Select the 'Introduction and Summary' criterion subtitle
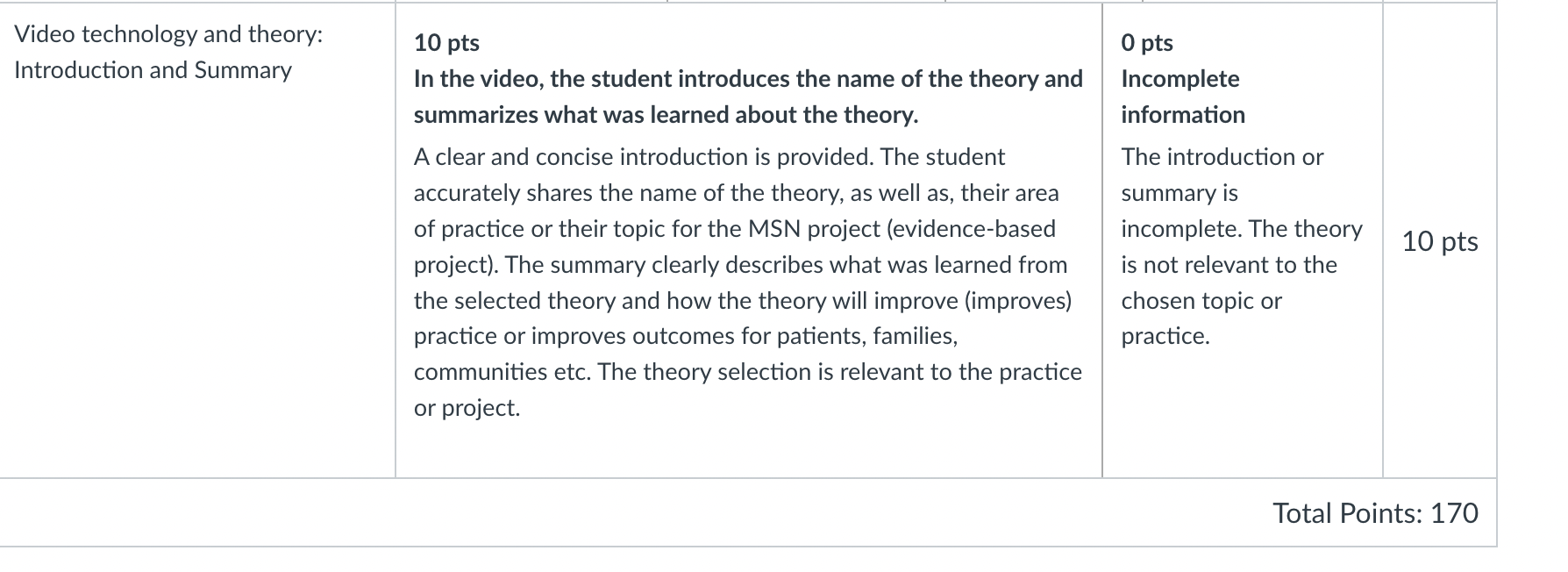The width and height of the screenshot is (1568, 572). pyautogui.click(x=153, y=70)
